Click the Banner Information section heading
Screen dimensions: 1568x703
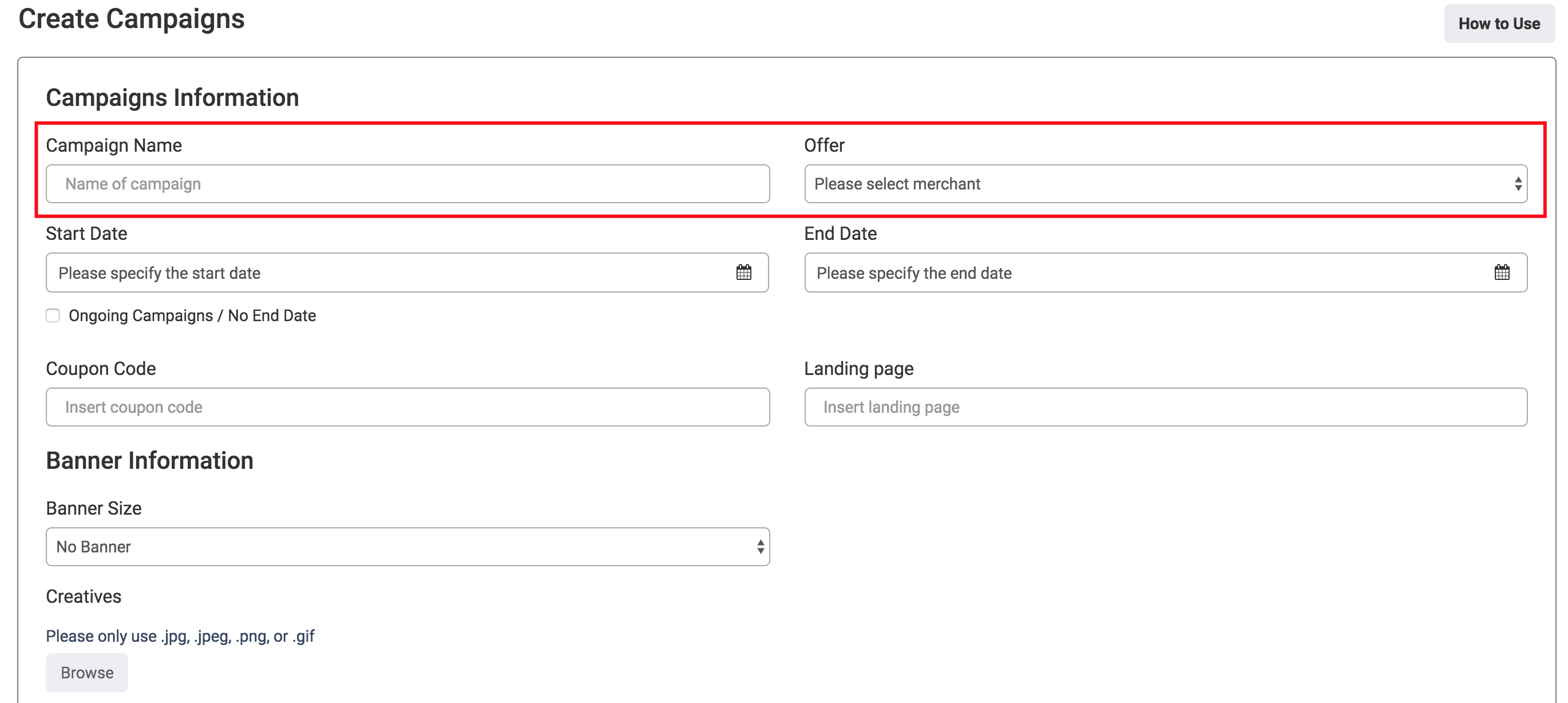tap(150, 460)
